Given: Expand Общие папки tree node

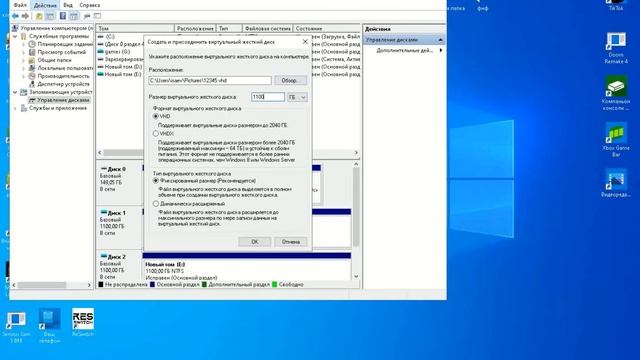Looking at the screenshot, I should click(23, 60).
